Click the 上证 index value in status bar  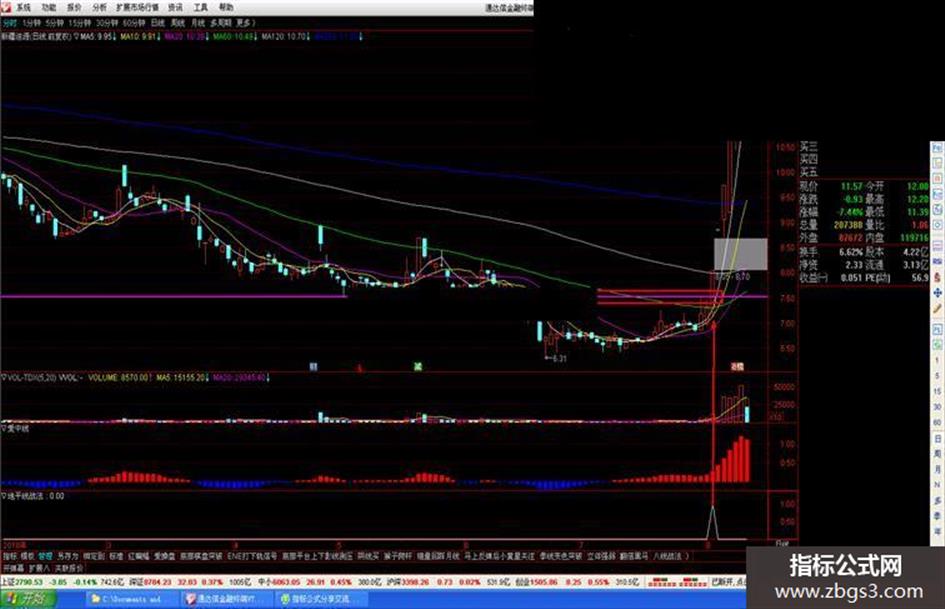(30, 582)
